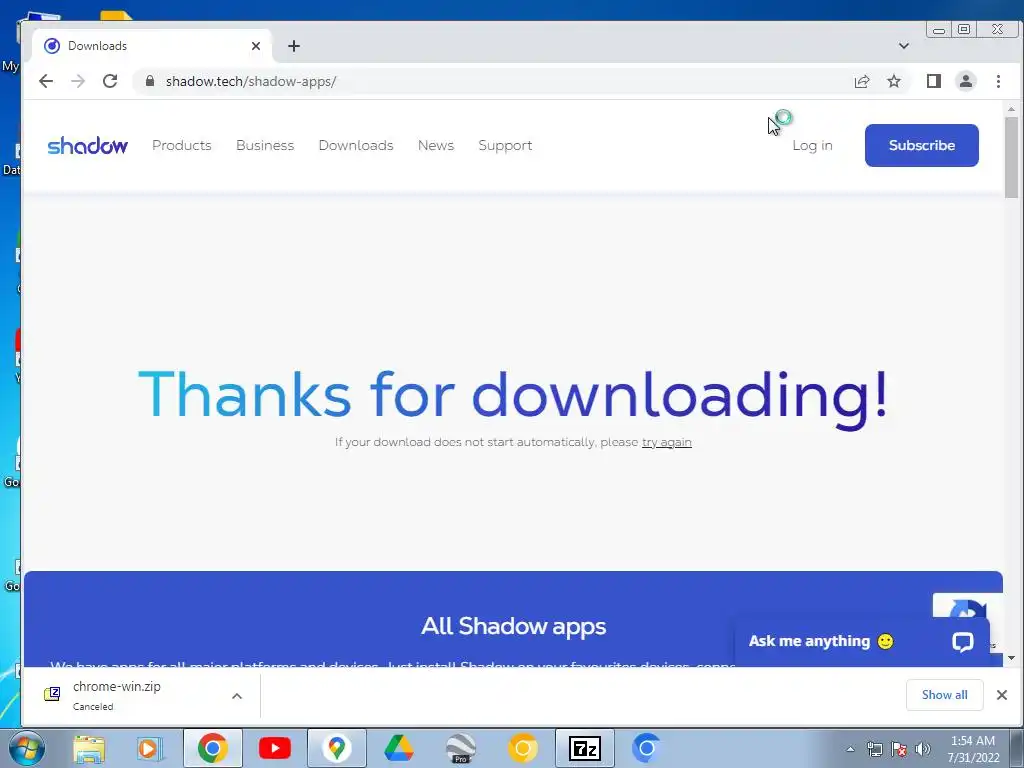Share this page via share icon
Screen dimensions: 1024x768
click(861, 81)
